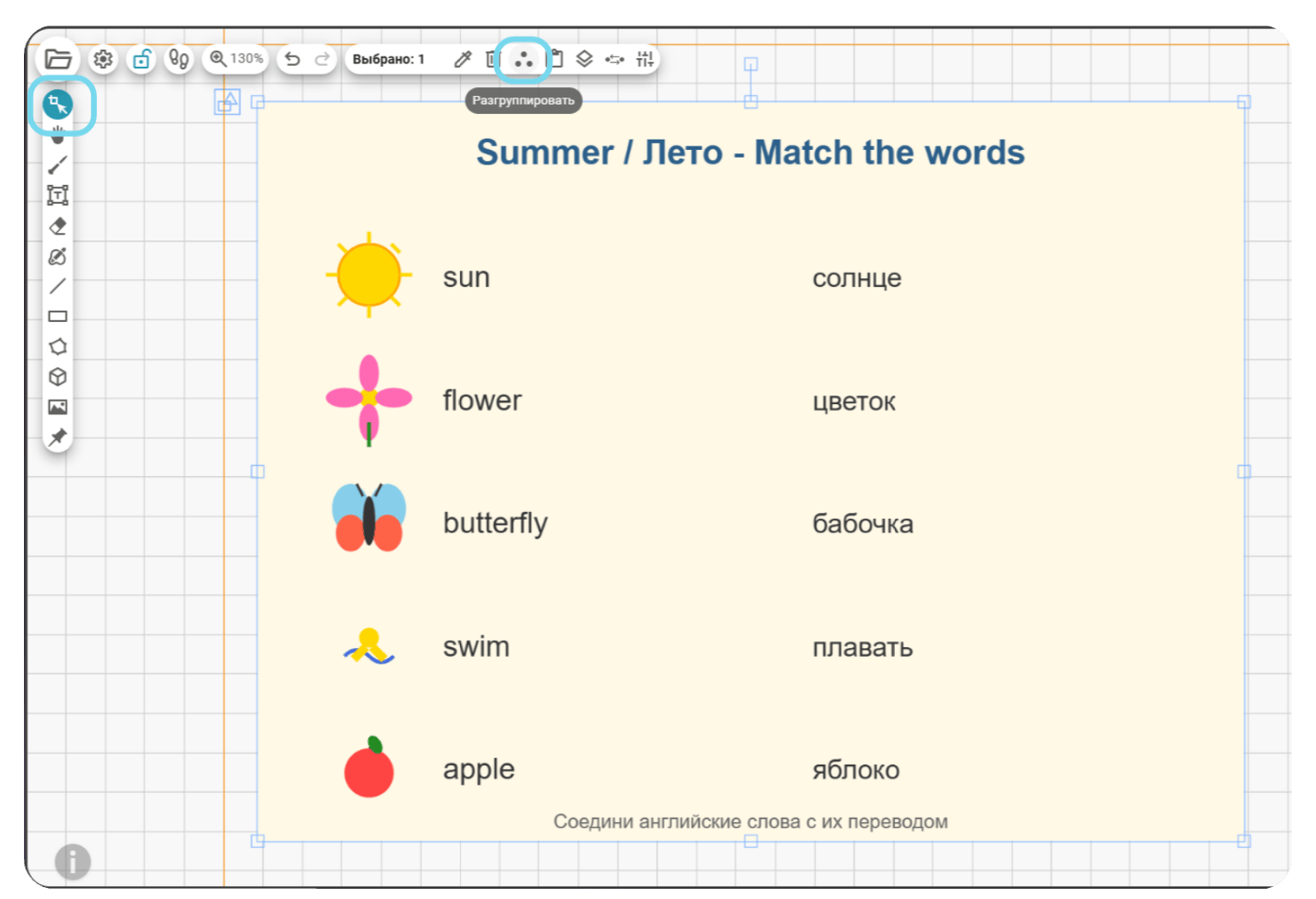Click the Разгруппировать ungroup icon
Screen dimensions: 1316x899
coord(523,59)
